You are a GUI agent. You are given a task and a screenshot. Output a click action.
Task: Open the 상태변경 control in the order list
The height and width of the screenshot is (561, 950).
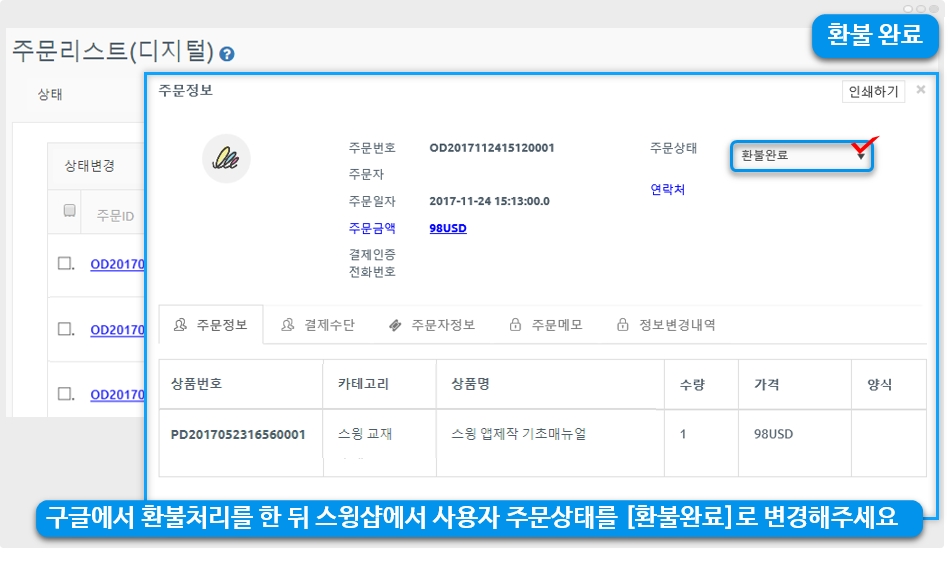(90, 166)
